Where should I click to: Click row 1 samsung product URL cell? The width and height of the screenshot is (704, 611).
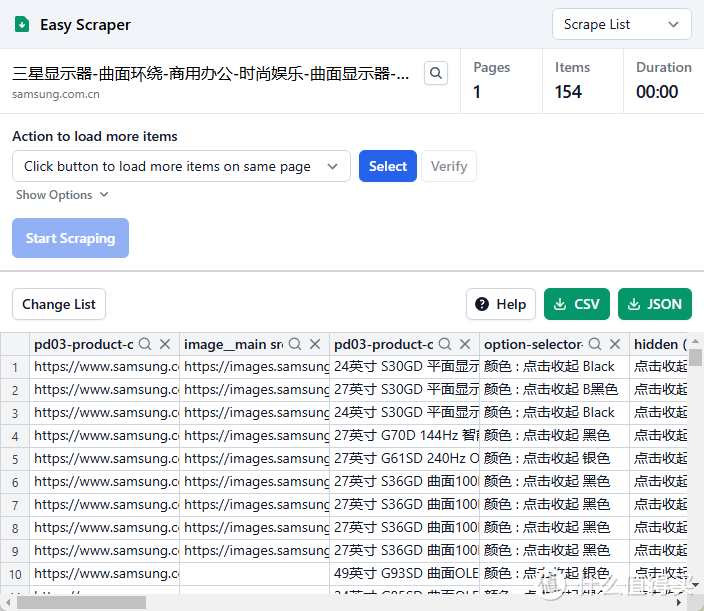click(105, 367)
